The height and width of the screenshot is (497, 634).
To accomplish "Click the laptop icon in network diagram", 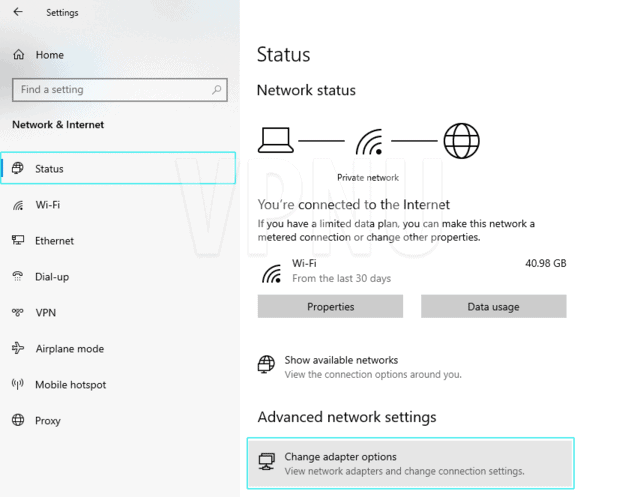I will 276,140.
